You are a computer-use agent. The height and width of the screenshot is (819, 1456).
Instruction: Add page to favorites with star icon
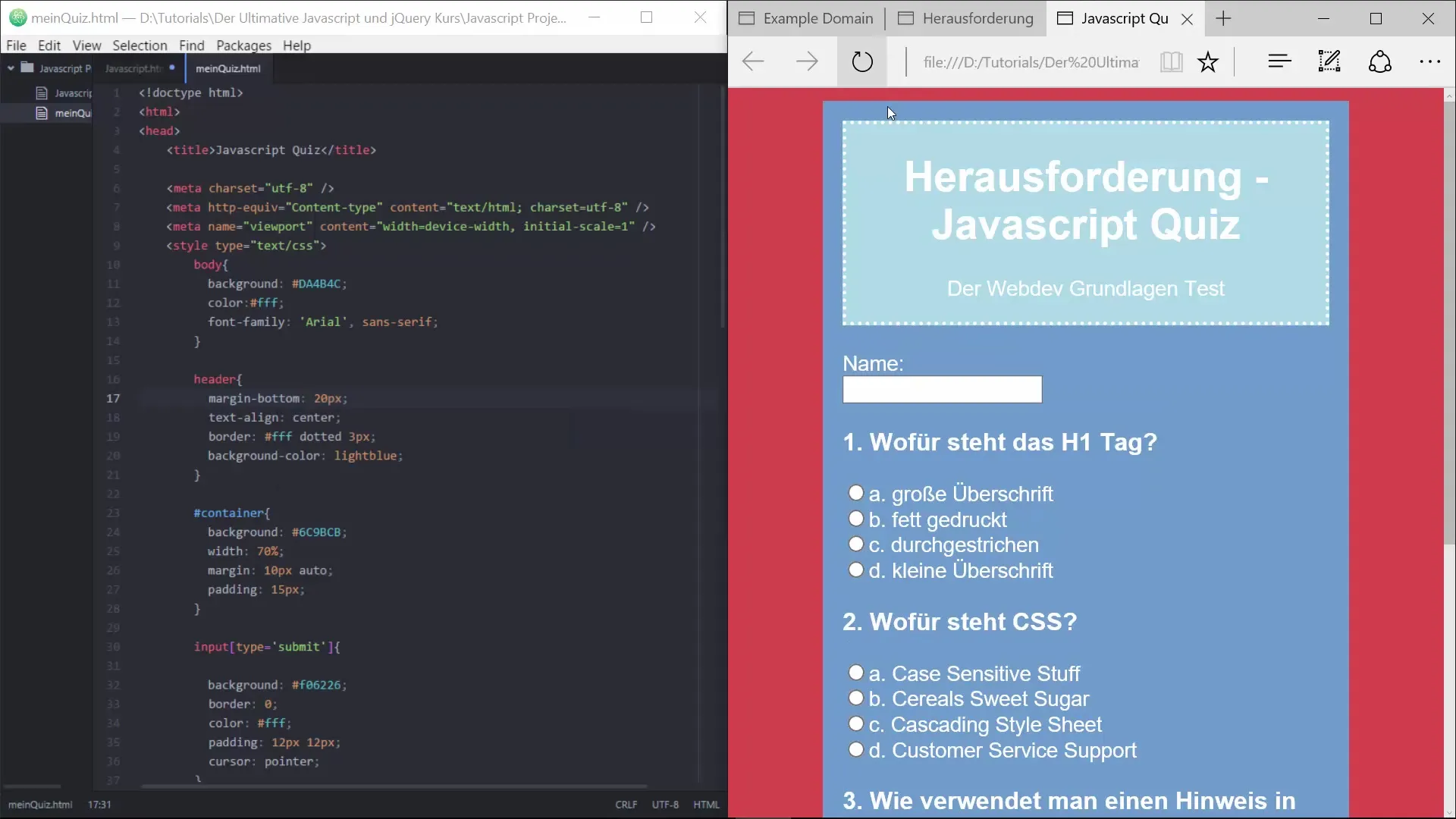1208,61
